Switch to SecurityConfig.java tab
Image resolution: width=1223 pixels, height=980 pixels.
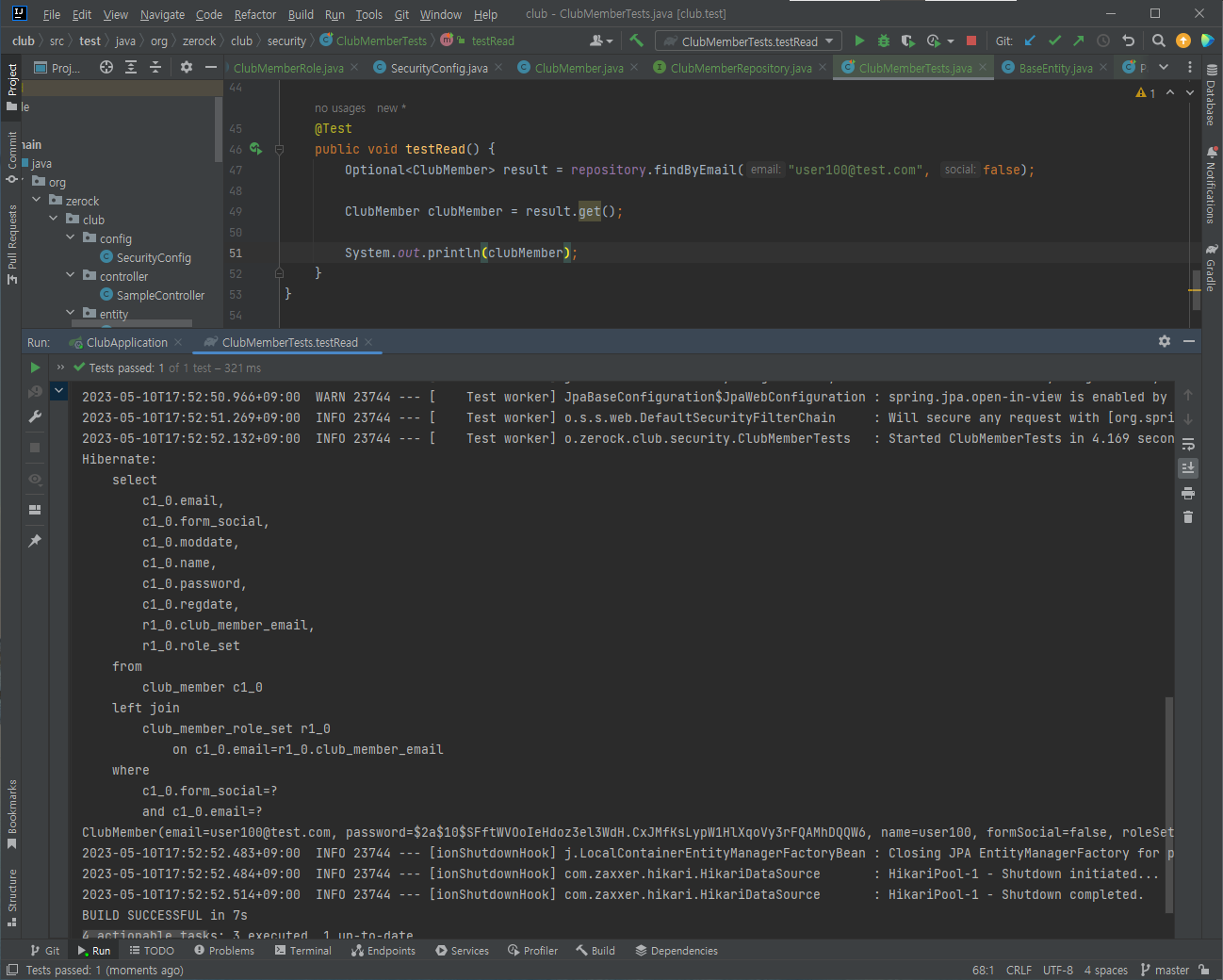tap(439, 68)
